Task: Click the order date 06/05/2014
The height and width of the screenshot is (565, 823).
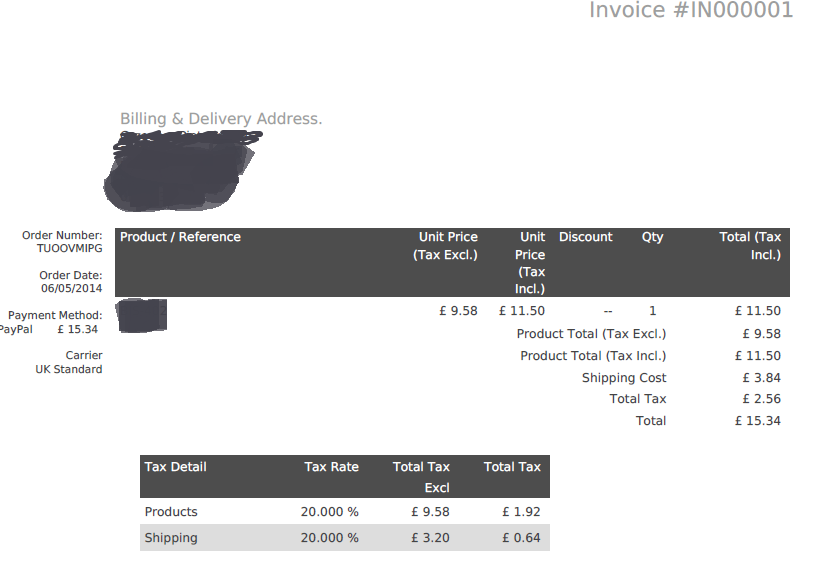Action: pyautogui.click(x=71, y=288)
